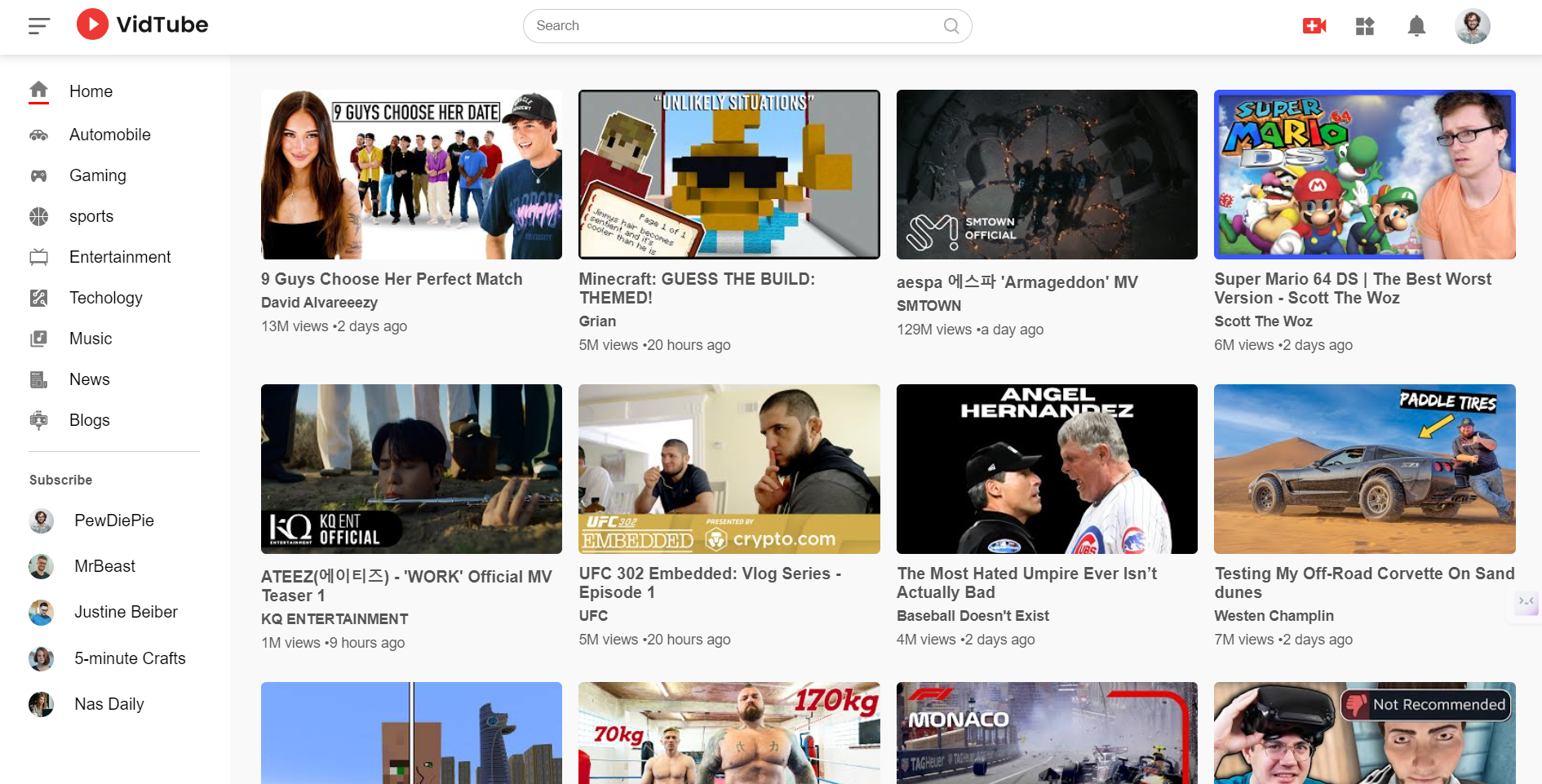Image resolution: width=1542 pixels, height=784 pixels.
Task: Expand the collapsed side panel tab
Action: 1526,603
